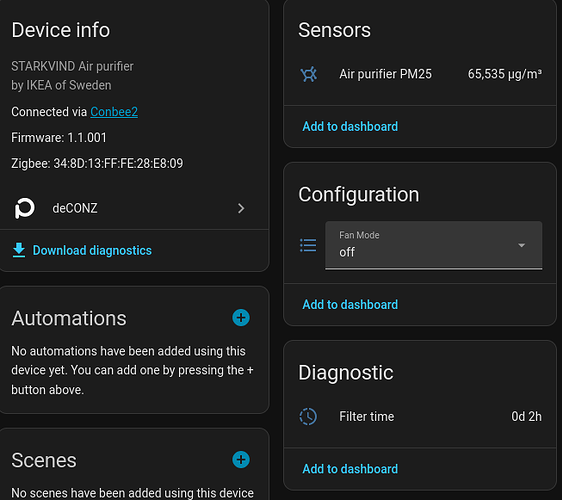
Task: Add an automation with the plus icon
Action: pyautogui.click(x=241, y=318)
